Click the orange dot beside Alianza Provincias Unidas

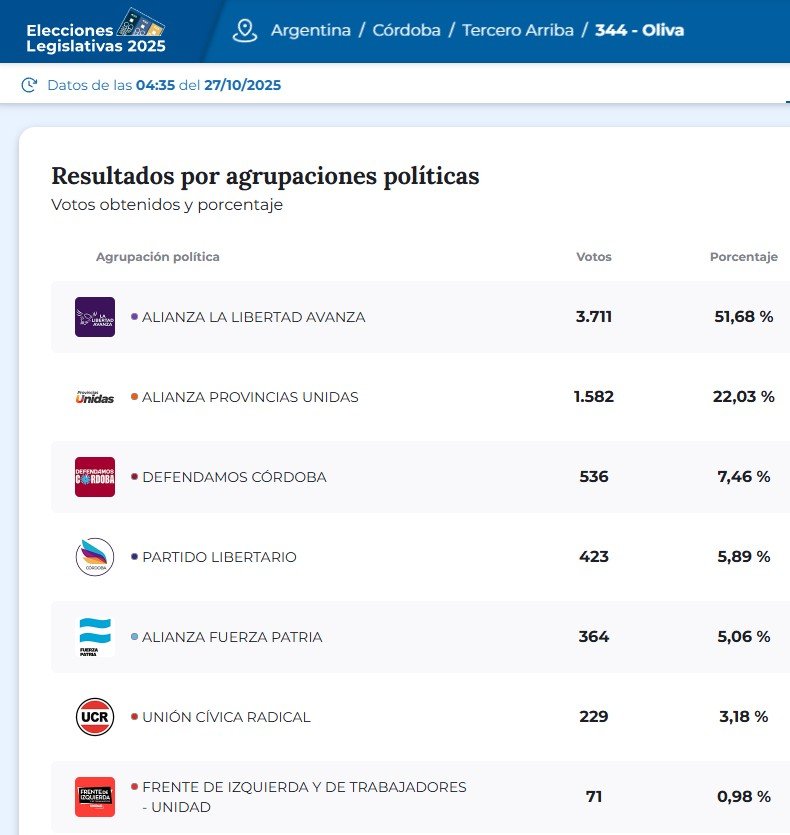134,397
